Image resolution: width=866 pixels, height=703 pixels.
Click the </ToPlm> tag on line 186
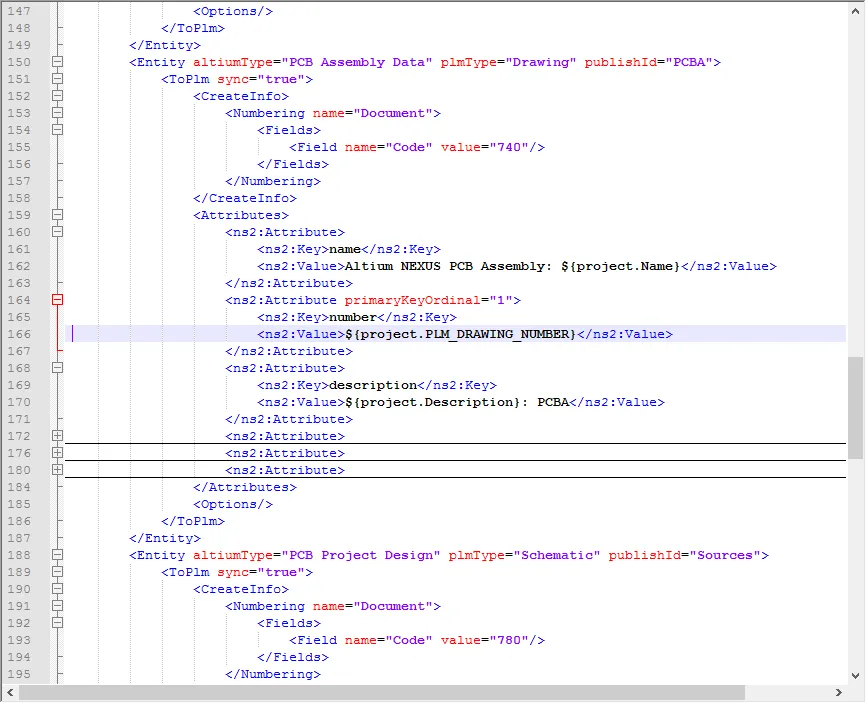[x=193, y=521]
